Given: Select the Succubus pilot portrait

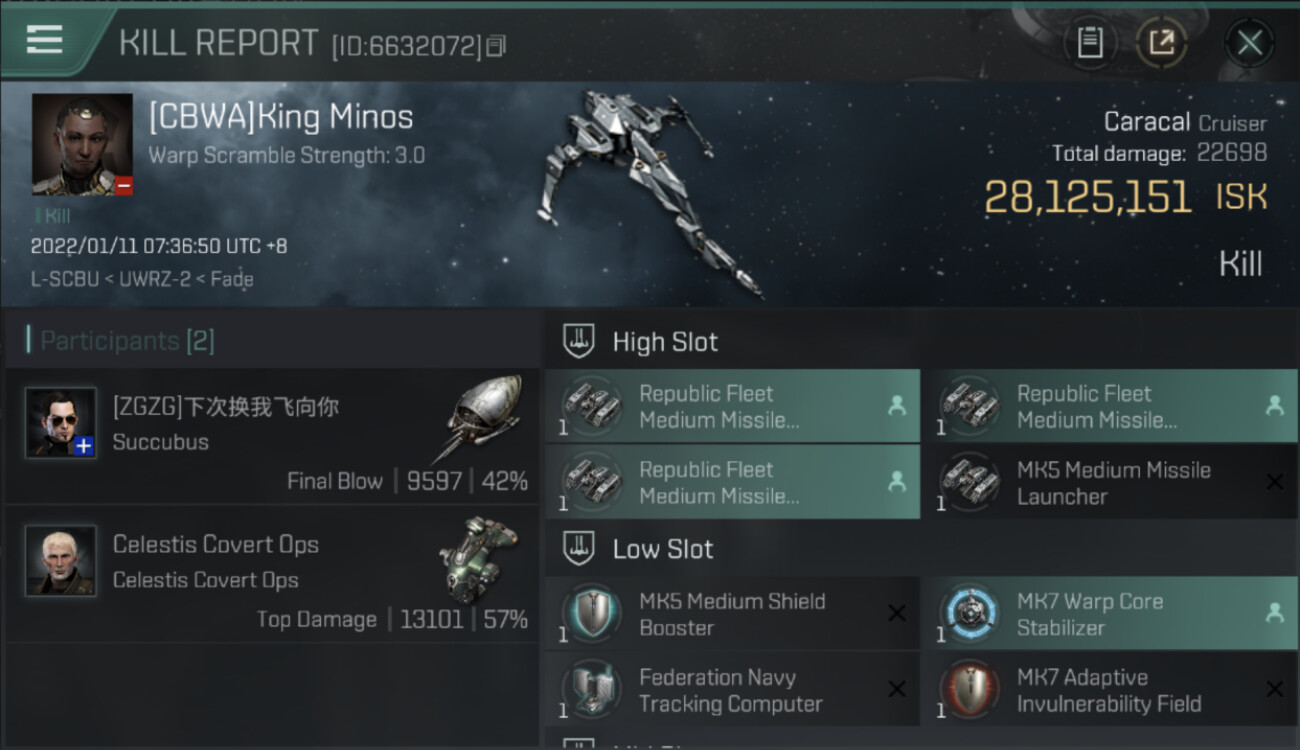Looking at the screenshot, I should [61, 423].
